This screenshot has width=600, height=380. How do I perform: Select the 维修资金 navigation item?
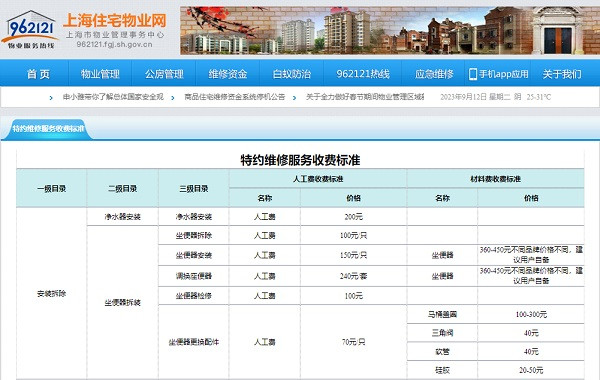228,74
